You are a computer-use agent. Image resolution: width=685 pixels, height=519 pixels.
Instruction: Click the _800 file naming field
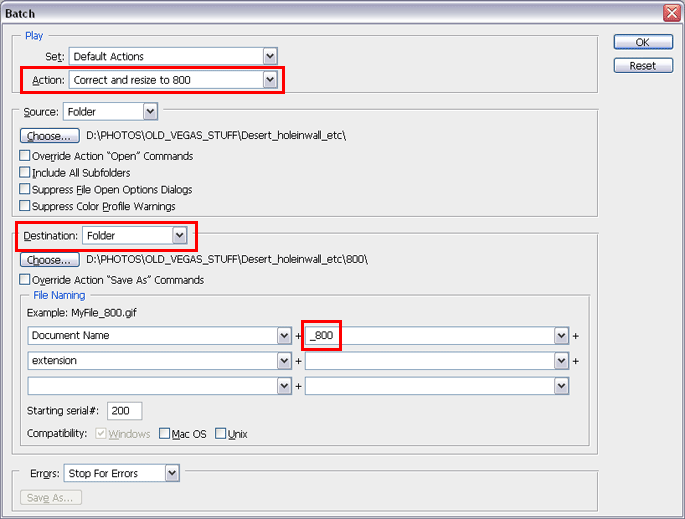428,336
